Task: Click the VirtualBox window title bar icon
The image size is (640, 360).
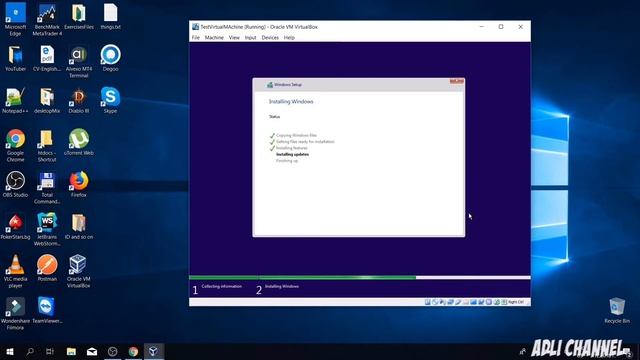Action: tap(196, 27)
